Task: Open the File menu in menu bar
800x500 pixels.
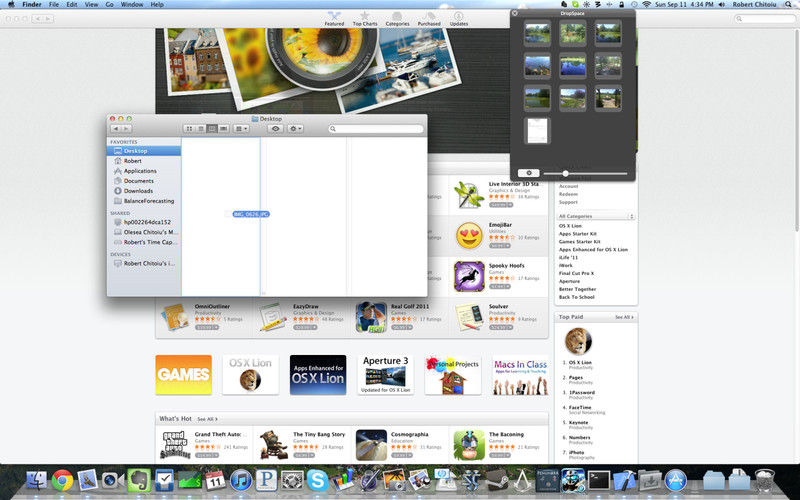Action: tap(54, 4)
